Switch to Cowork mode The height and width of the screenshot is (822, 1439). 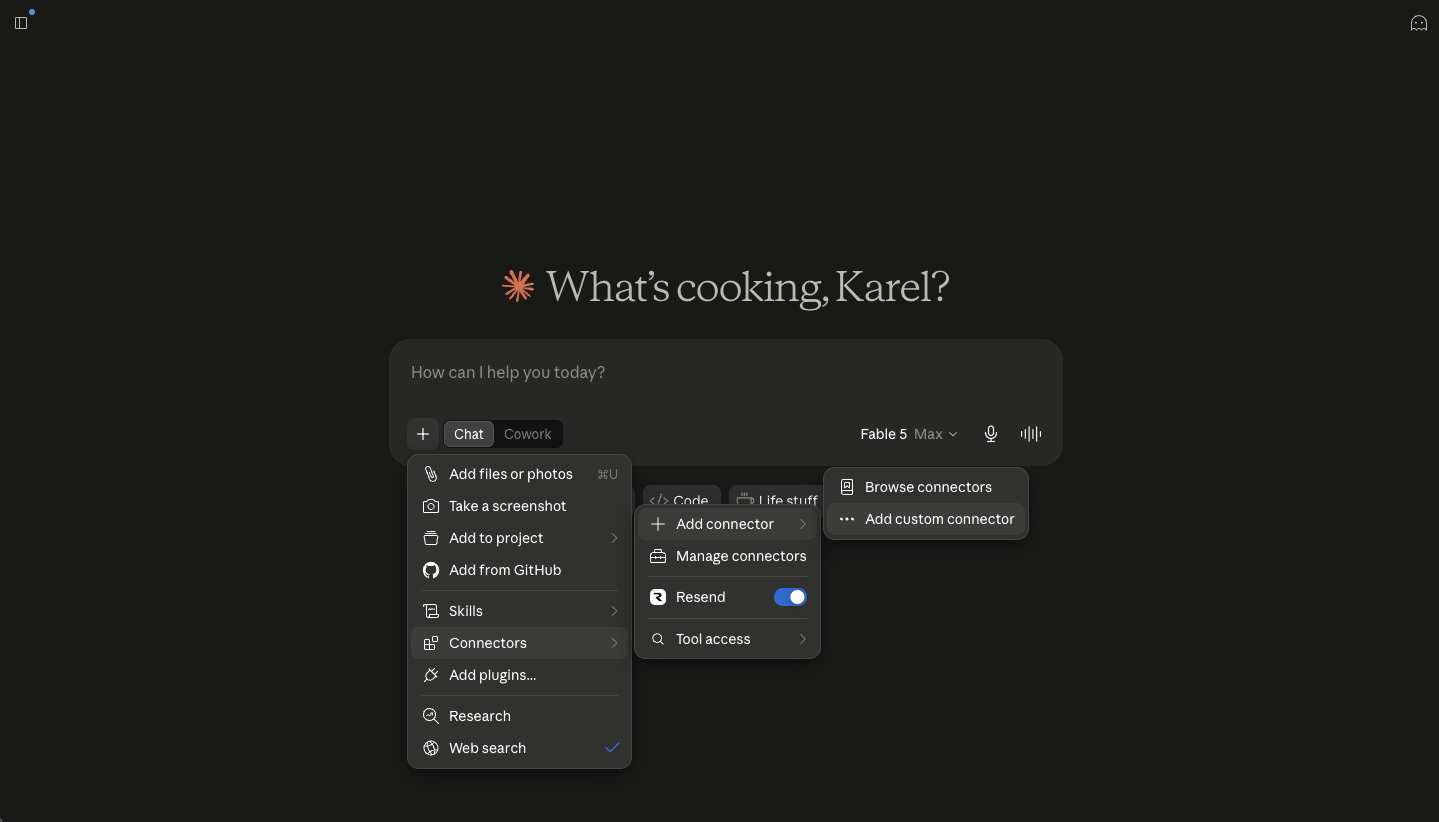coord(527,434)
